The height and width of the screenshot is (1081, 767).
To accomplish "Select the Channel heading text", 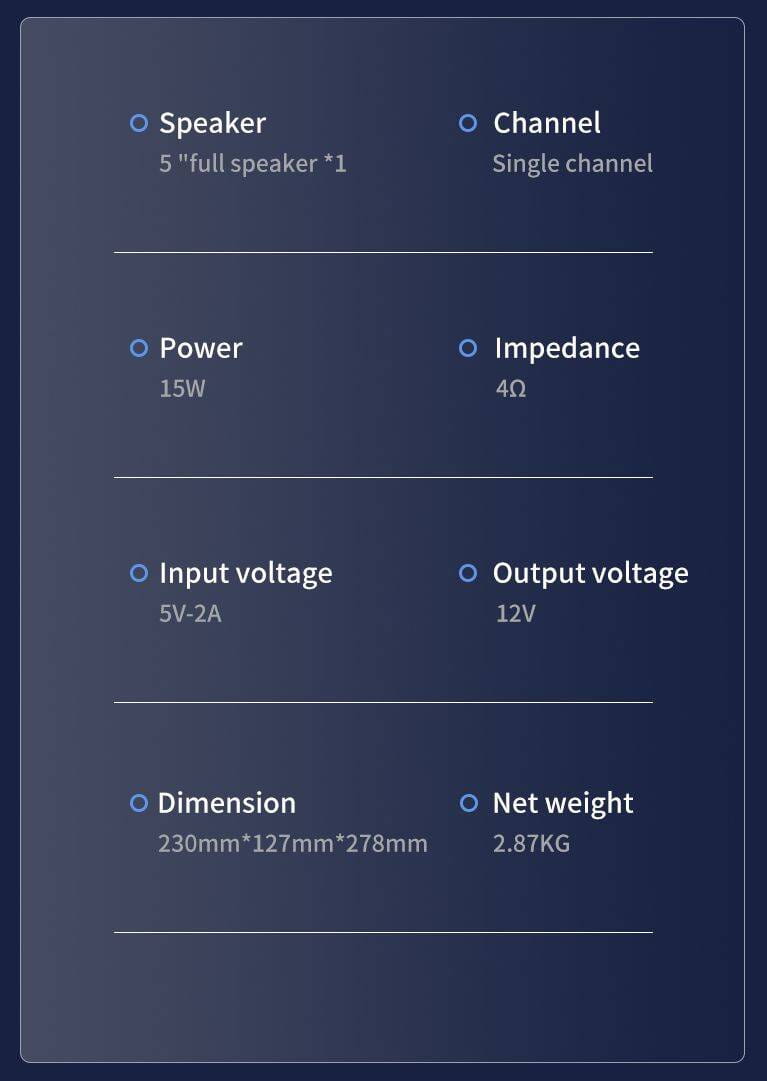I will coord(547,123).
